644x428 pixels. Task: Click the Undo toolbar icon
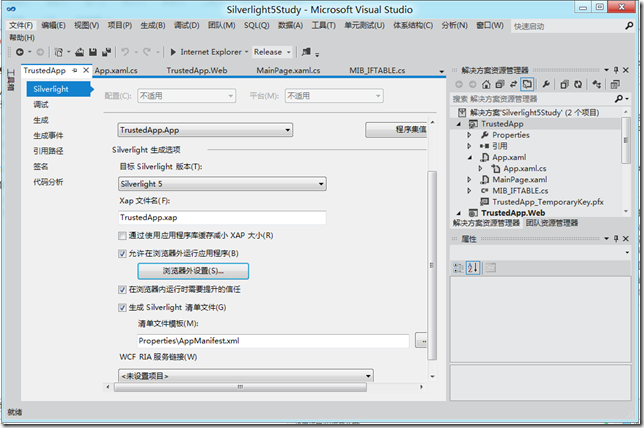(x=125, y=52)
